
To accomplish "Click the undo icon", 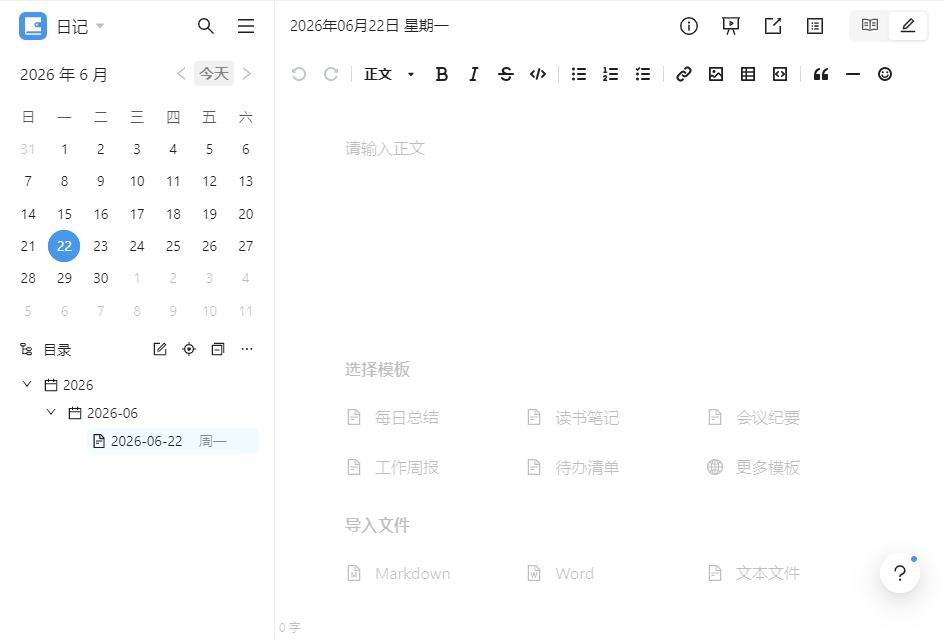I will pyautogui.click(x=299, y=74).
